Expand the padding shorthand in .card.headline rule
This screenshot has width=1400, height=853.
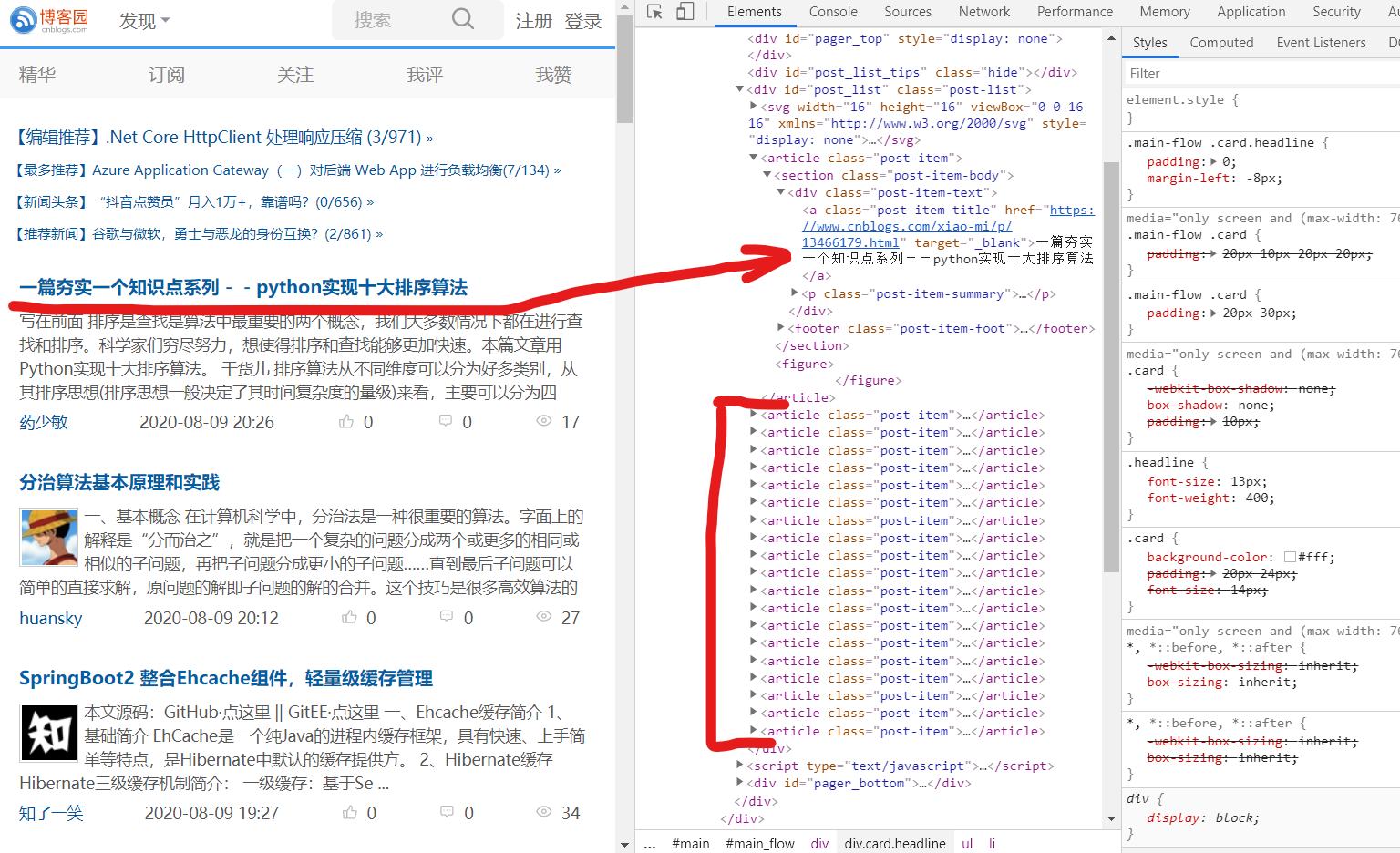coord(1213,161)
